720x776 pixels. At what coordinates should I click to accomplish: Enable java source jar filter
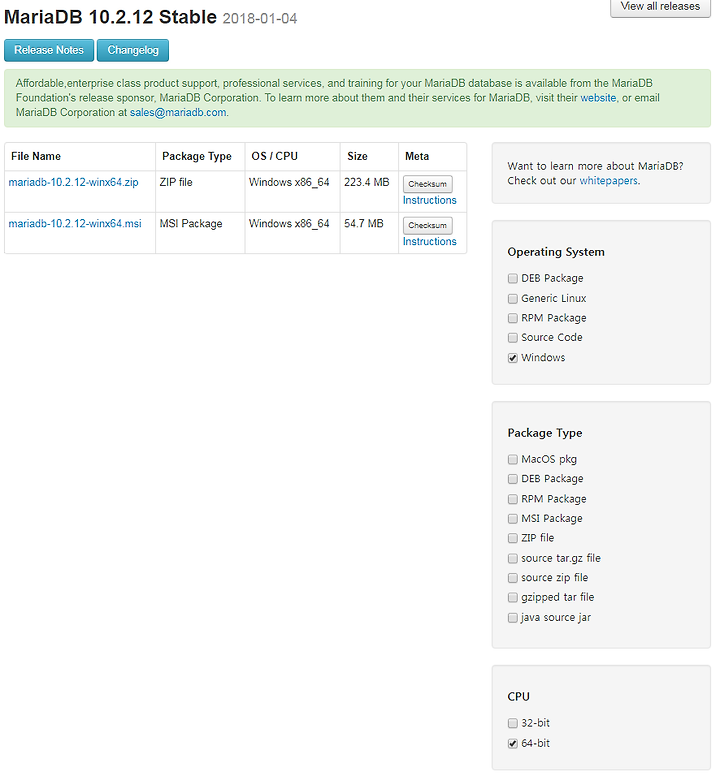(513, 618)
